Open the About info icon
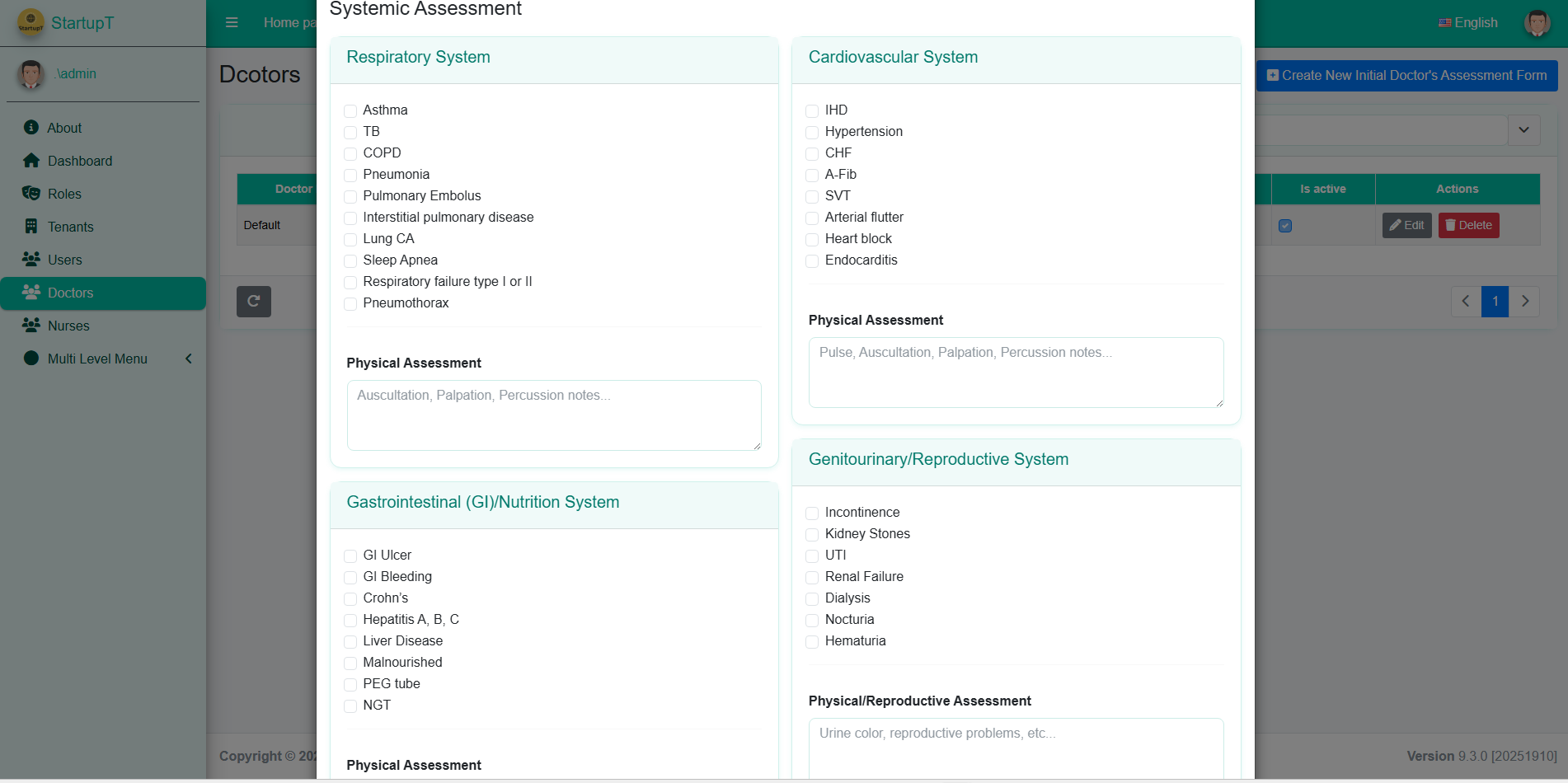 pyautogui.click(x=31, y=128)
